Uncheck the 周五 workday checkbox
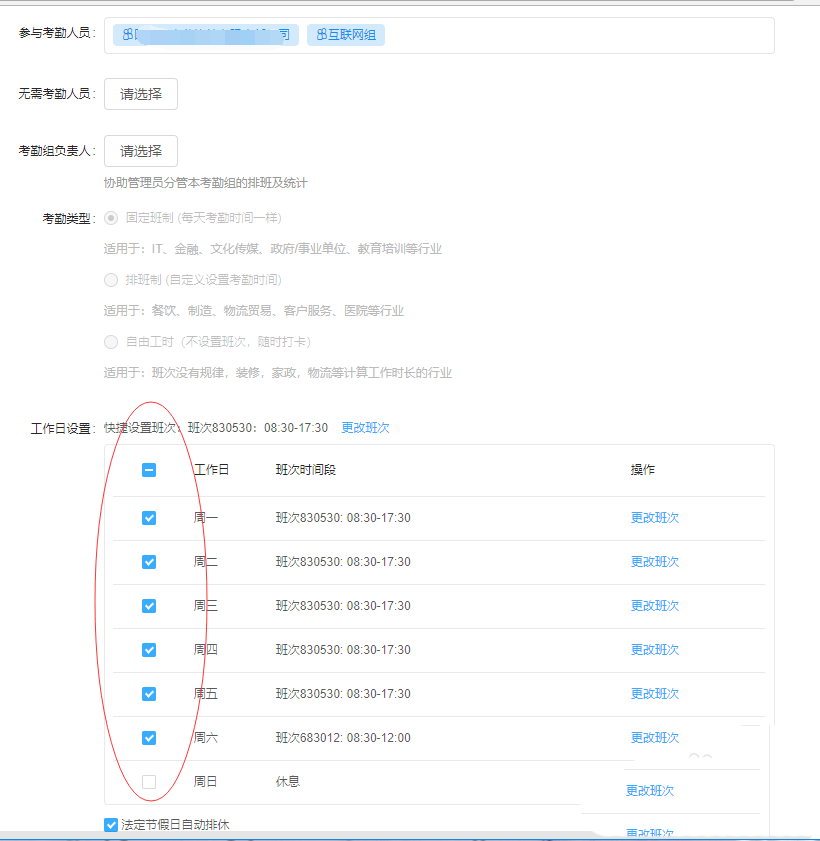This screenshot has width=820, height=841. (148, 693)
